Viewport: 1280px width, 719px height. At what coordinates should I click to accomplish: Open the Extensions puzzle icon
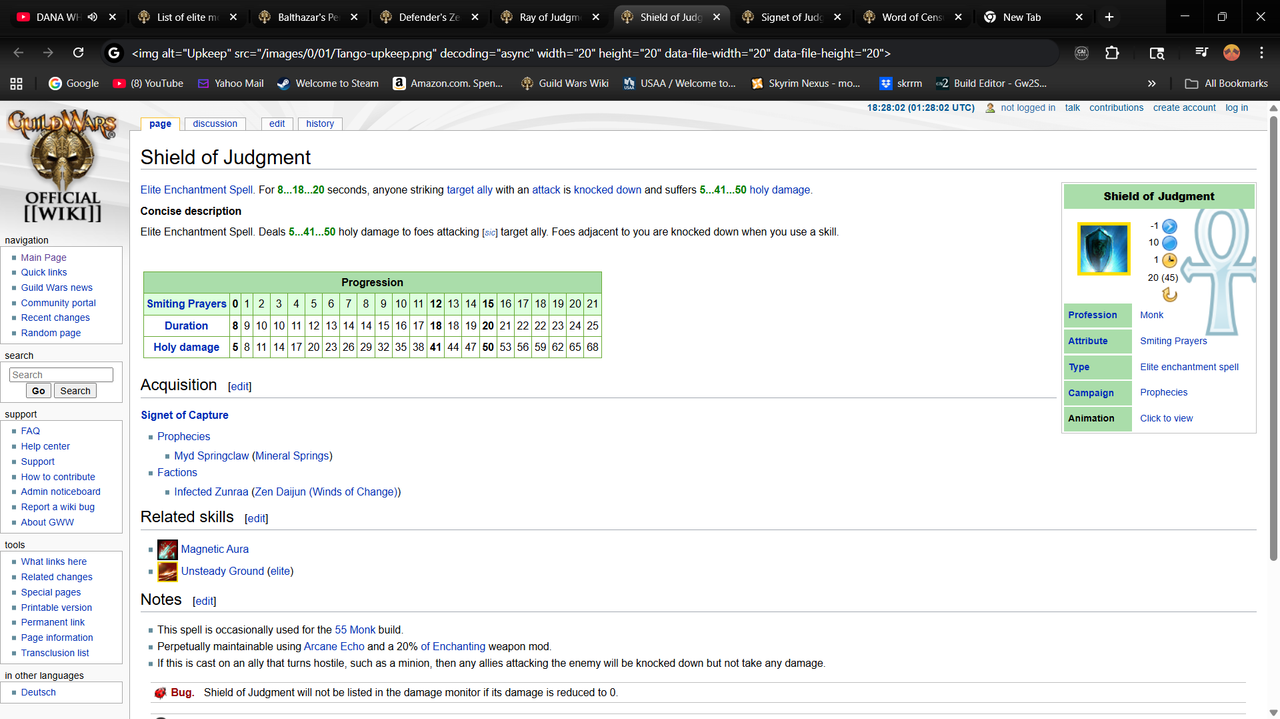(x=1112, y=53)
